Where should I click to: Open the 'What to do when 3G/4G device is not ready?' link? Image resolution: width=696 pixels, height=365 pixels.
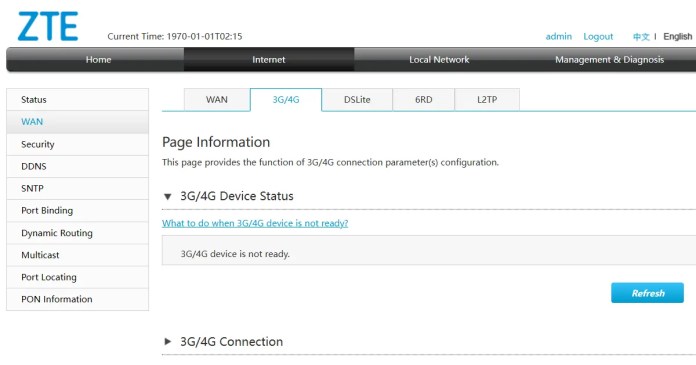coord(255,223)
